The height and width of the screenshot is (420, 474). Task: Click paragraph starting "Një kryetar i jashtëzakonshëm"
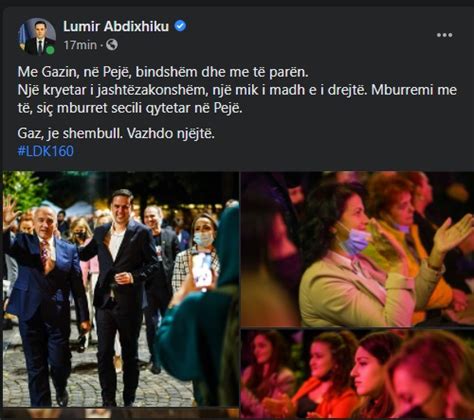pyautogui.click(x=237, y=99)
